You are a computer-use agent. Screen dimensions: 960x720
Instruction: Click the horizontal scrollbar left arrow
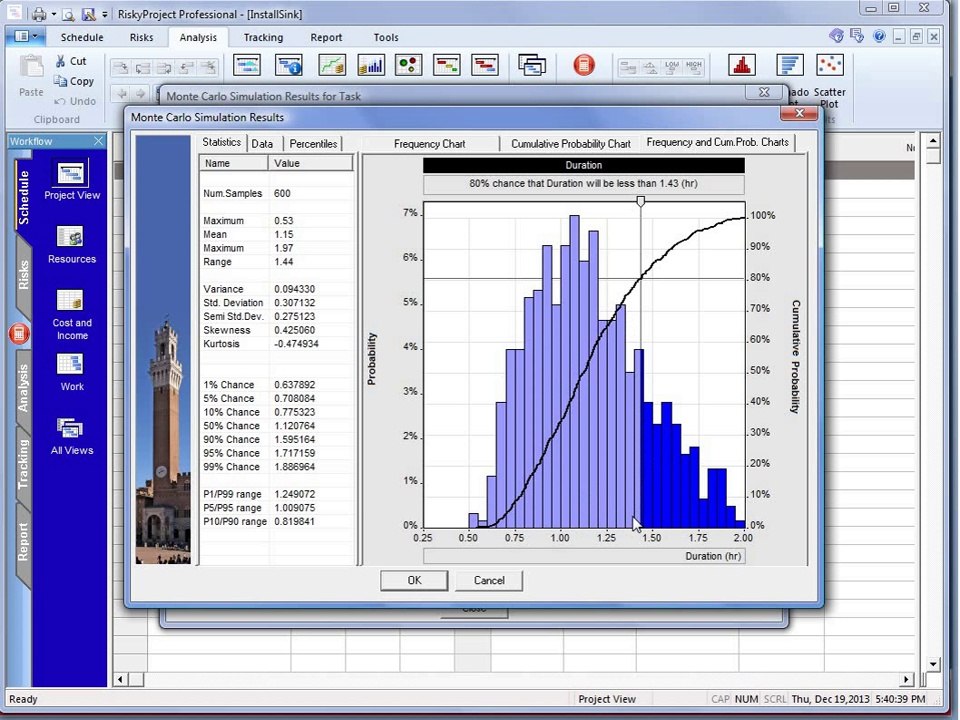pos(121,679)
